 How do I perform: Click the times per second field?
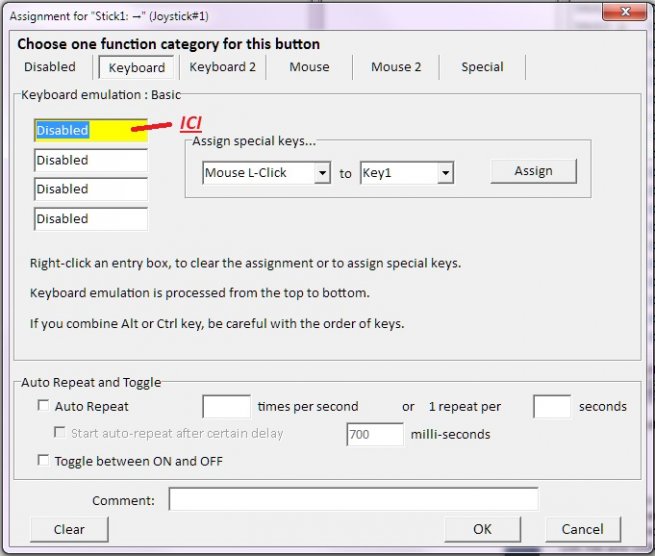(x=226, y=407)
